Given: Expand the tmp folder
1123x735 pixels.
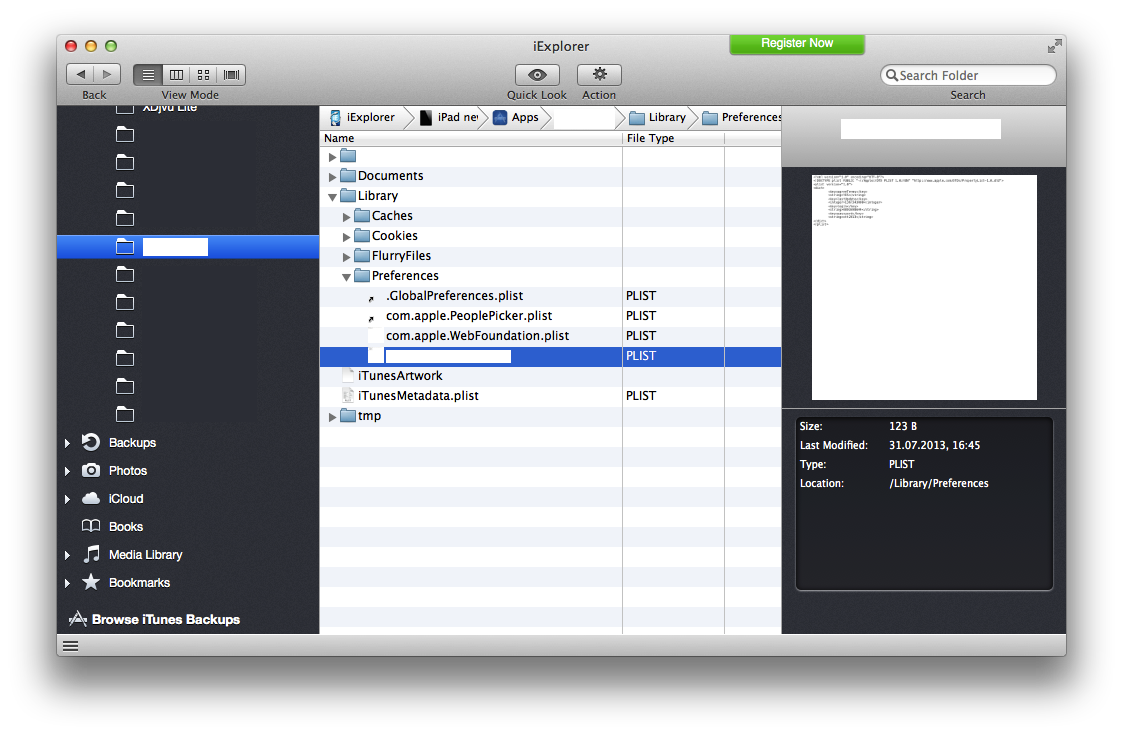Looking at the screenshot, I should (332, 416).
